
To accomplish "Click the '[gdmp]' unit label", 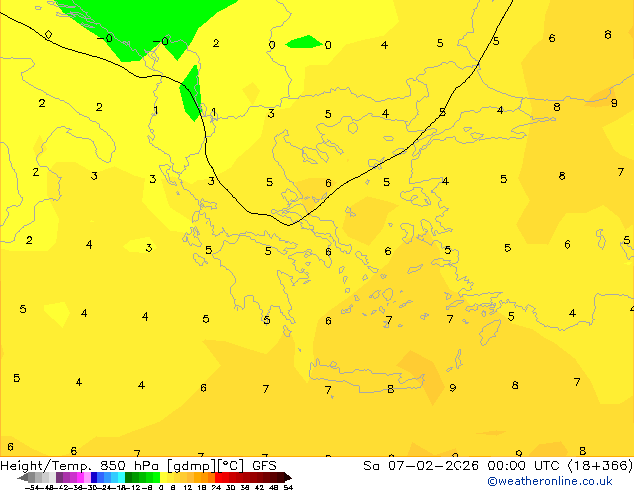I will [191, 466].
